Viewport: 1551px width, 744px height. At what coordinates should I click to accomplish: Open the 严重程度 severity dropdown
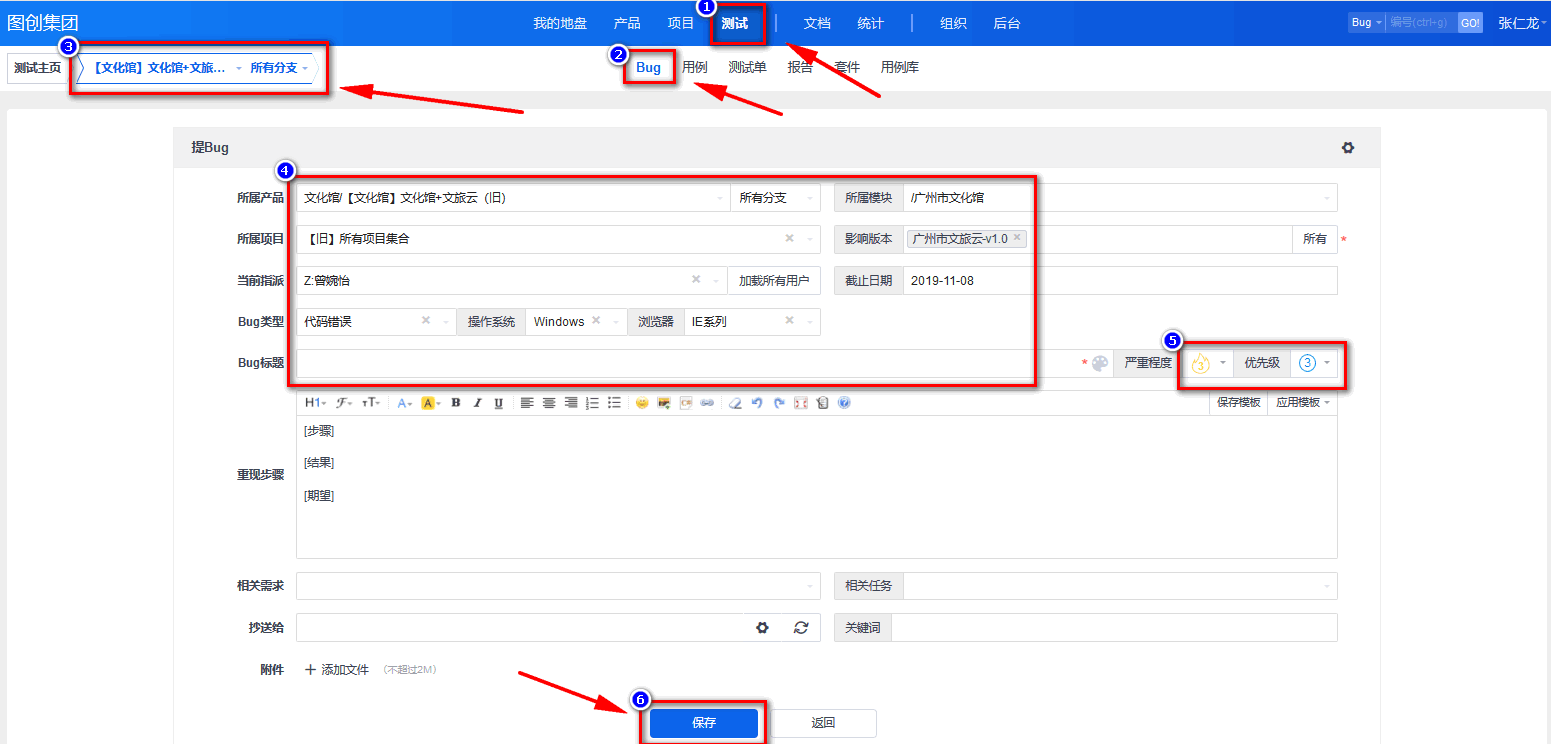coord(1207,364)
